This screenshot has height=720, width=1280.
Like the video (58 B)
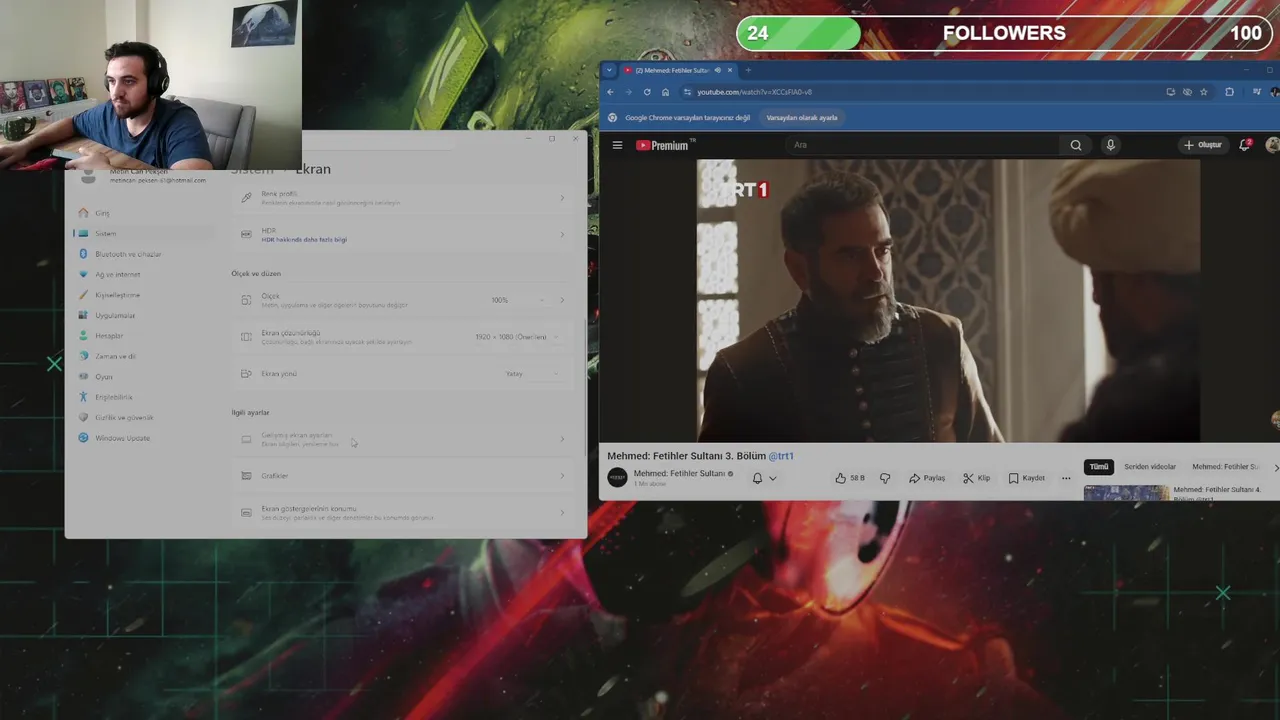[850, 478]
